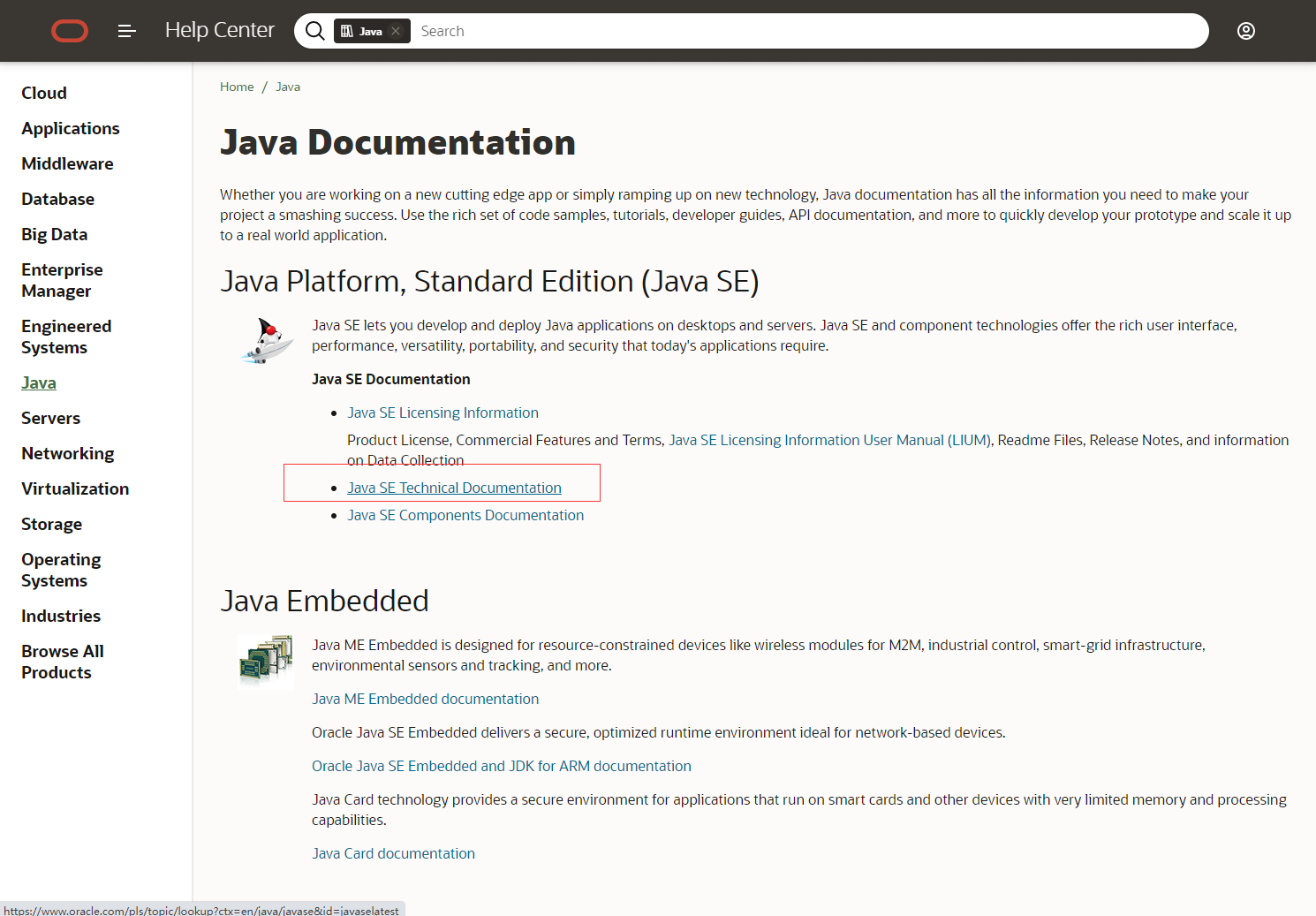Select Cloud in the sidebar
This screenshot has width=1316, height=916.
tap(44, 93)
